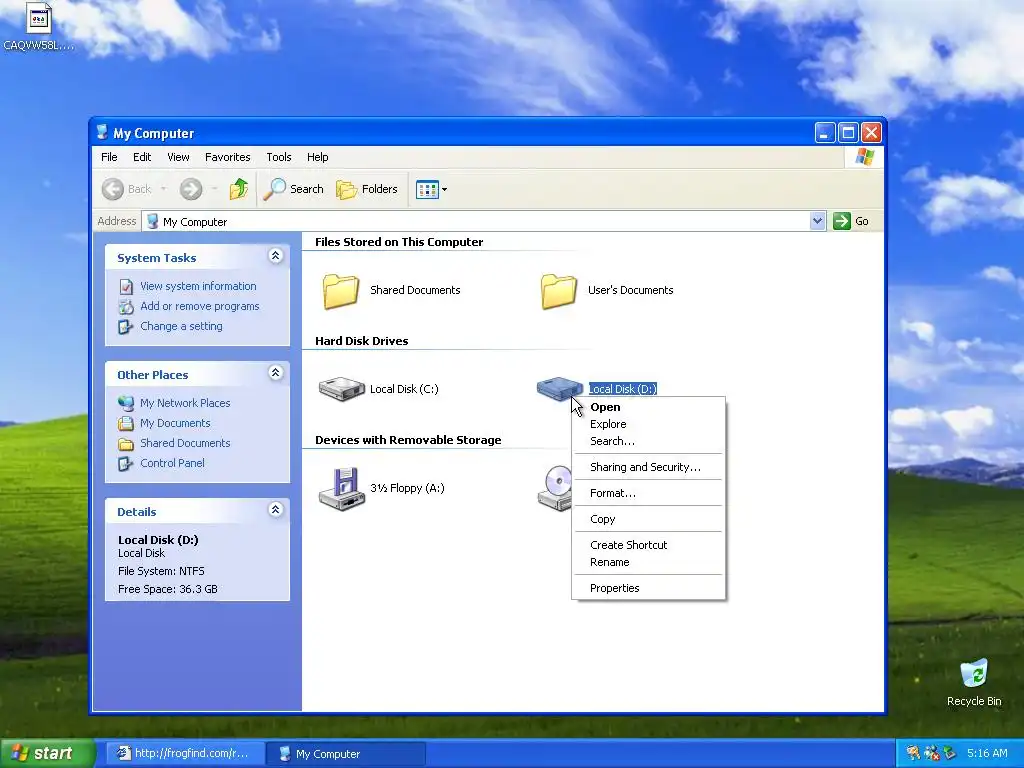Choose Open in the context menu
The height and width of the screenshot is (768, 1024).
pos(648,407)
